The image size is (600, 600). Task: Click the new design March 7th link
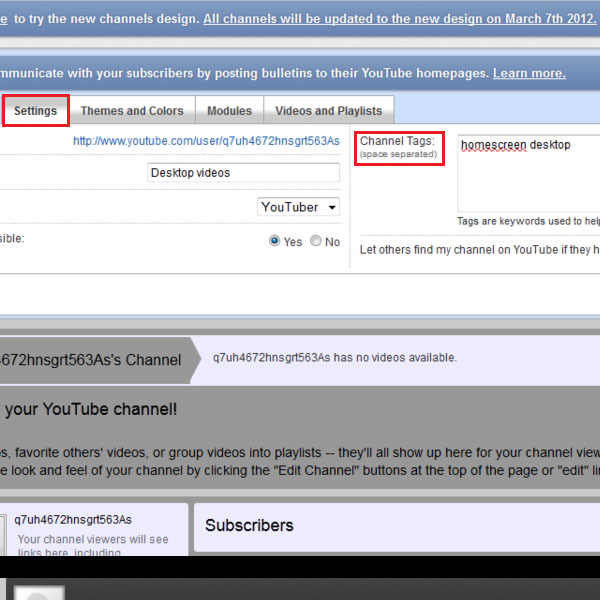point(400,19)
